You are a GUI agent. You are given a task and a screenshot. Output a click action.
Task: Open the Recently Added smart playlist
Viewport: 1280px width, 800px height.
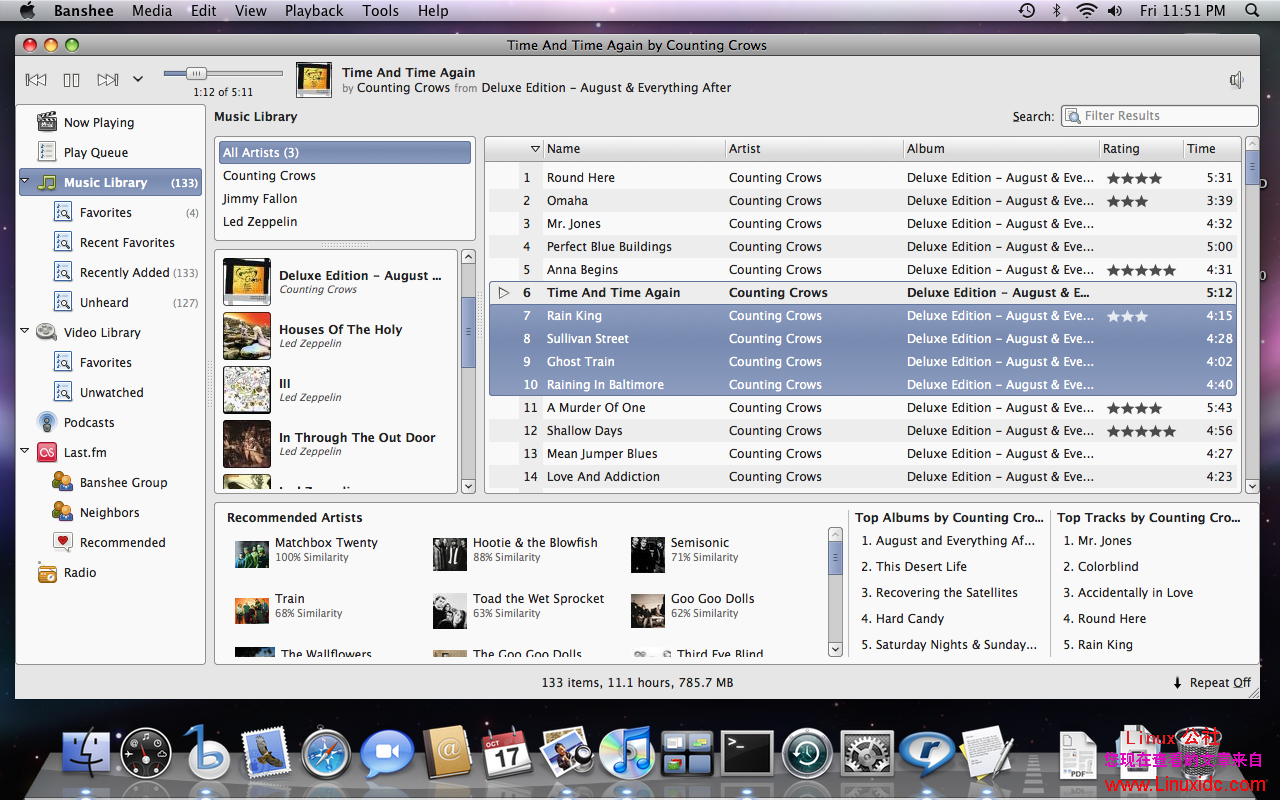(125, 272)
